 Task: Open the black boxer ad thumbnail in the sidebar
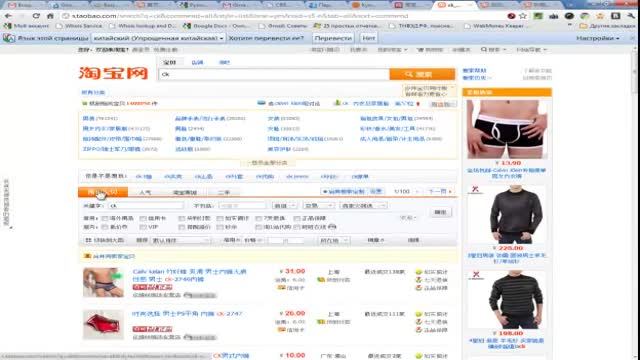[507, 129]
